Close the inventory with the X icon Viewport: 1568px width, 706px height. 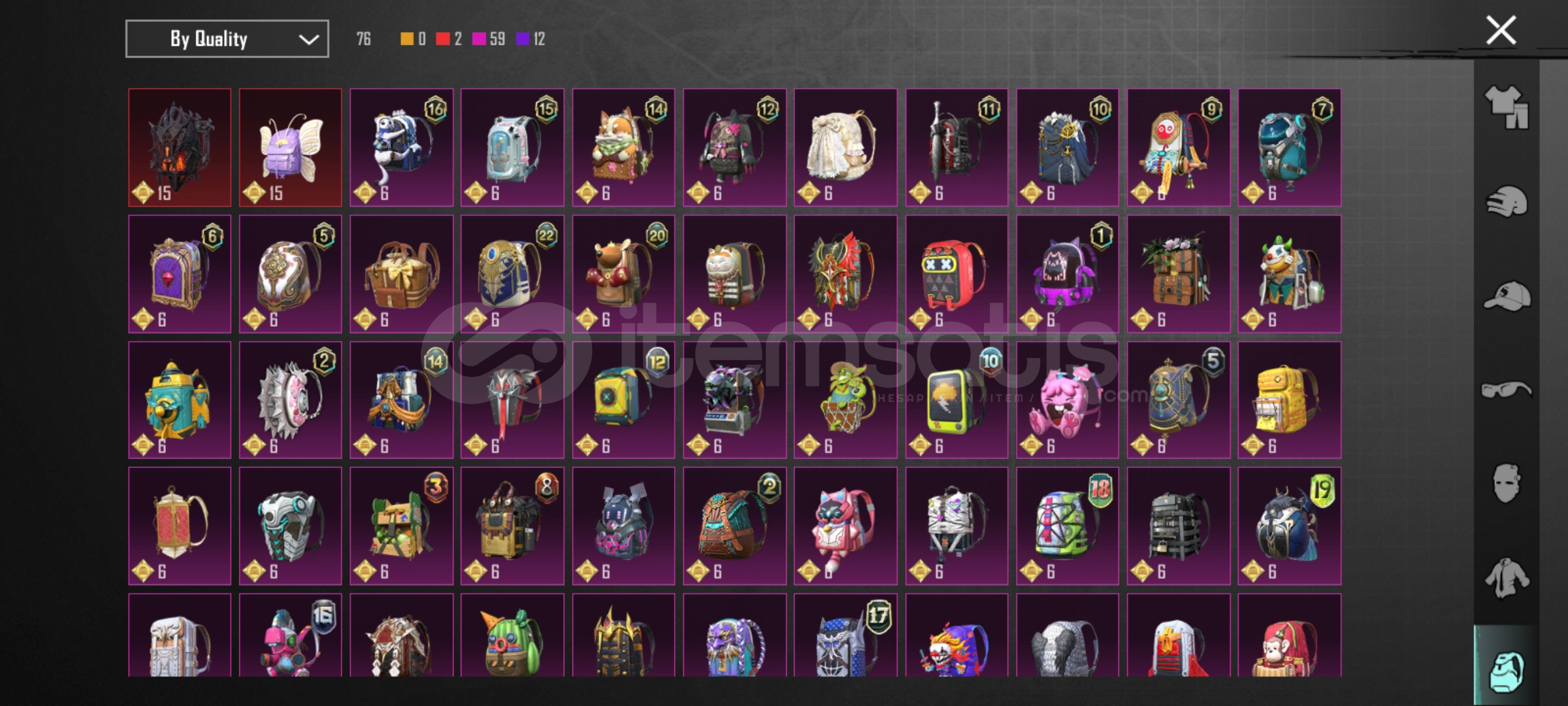[1501, 31]
